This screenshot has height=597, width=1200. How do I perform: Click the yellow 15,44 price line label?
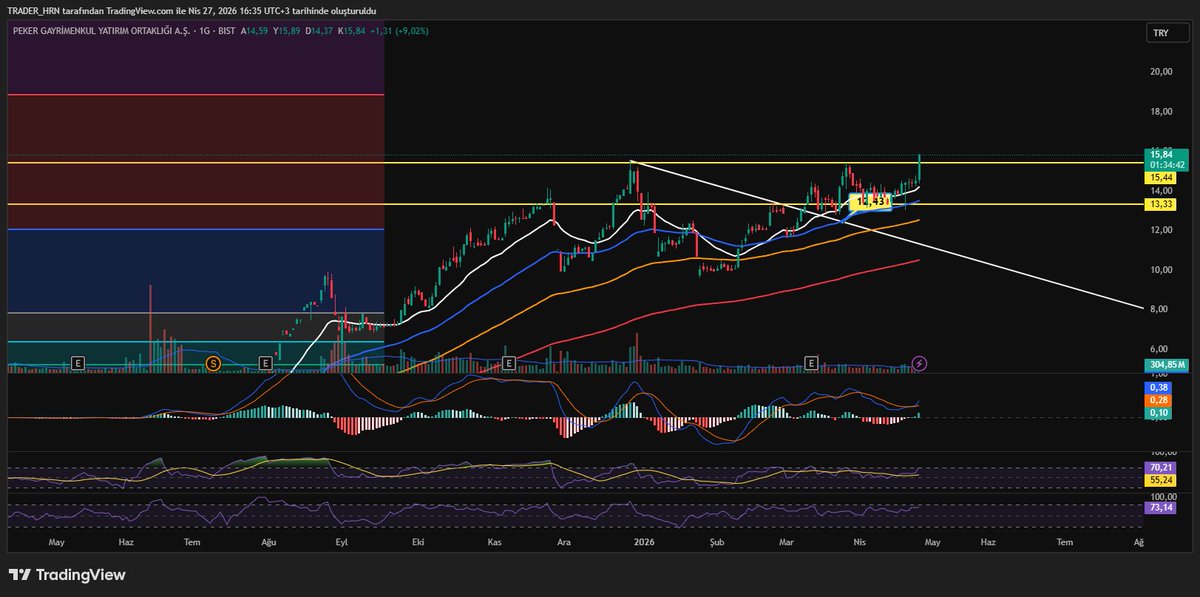click(1161, 176)
